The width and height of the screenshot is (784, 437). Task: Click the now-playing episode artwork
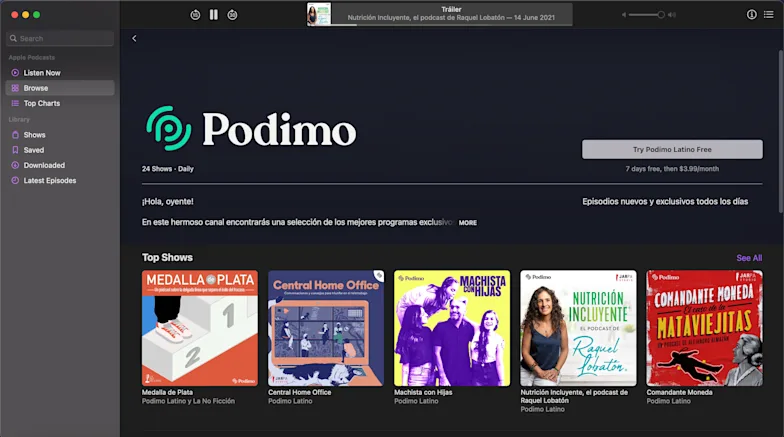click(318, 14)
